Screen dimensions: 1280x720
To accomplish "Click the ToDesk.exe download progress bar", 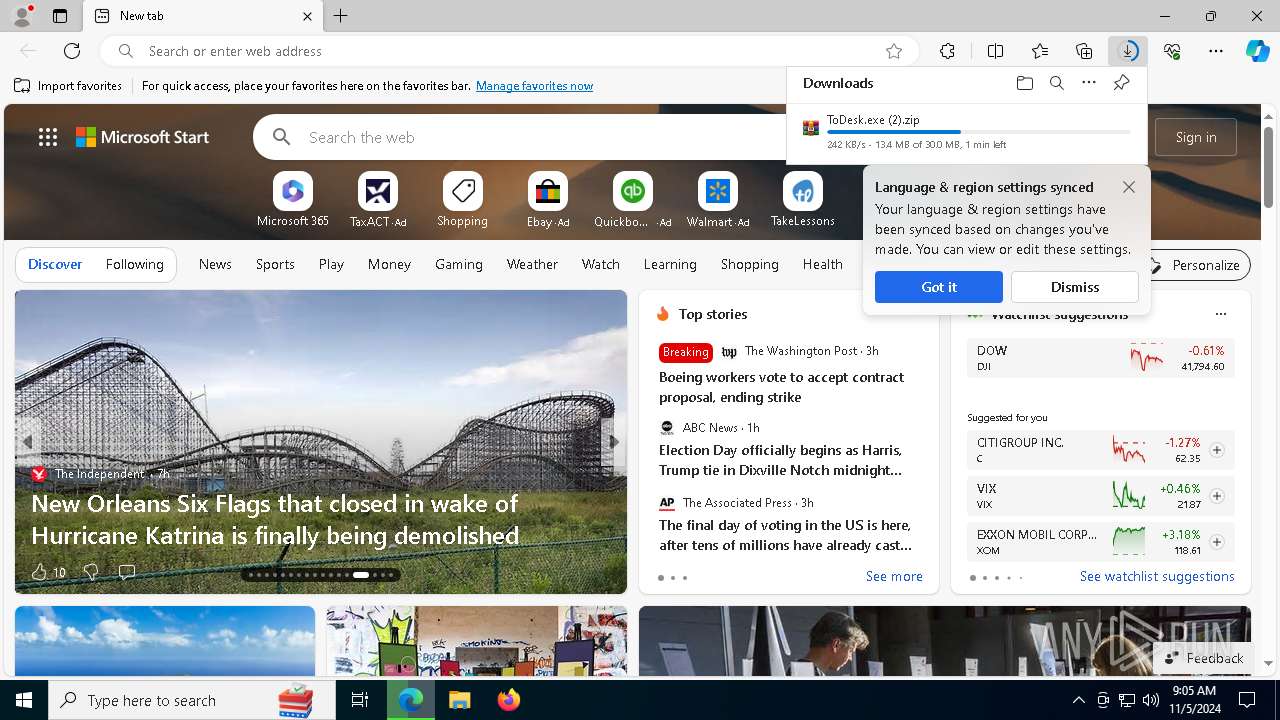I will tap(979, 132).
